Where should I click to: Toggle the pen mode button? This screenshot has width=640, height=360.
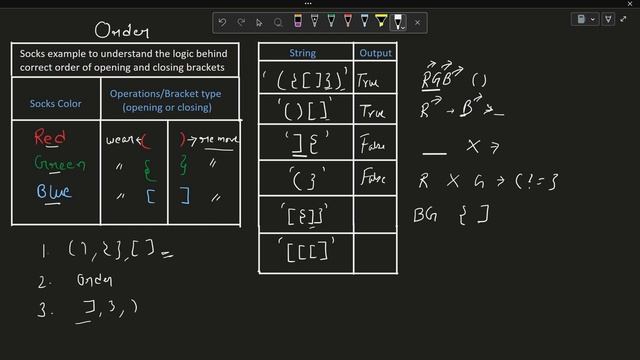(608, 19)
